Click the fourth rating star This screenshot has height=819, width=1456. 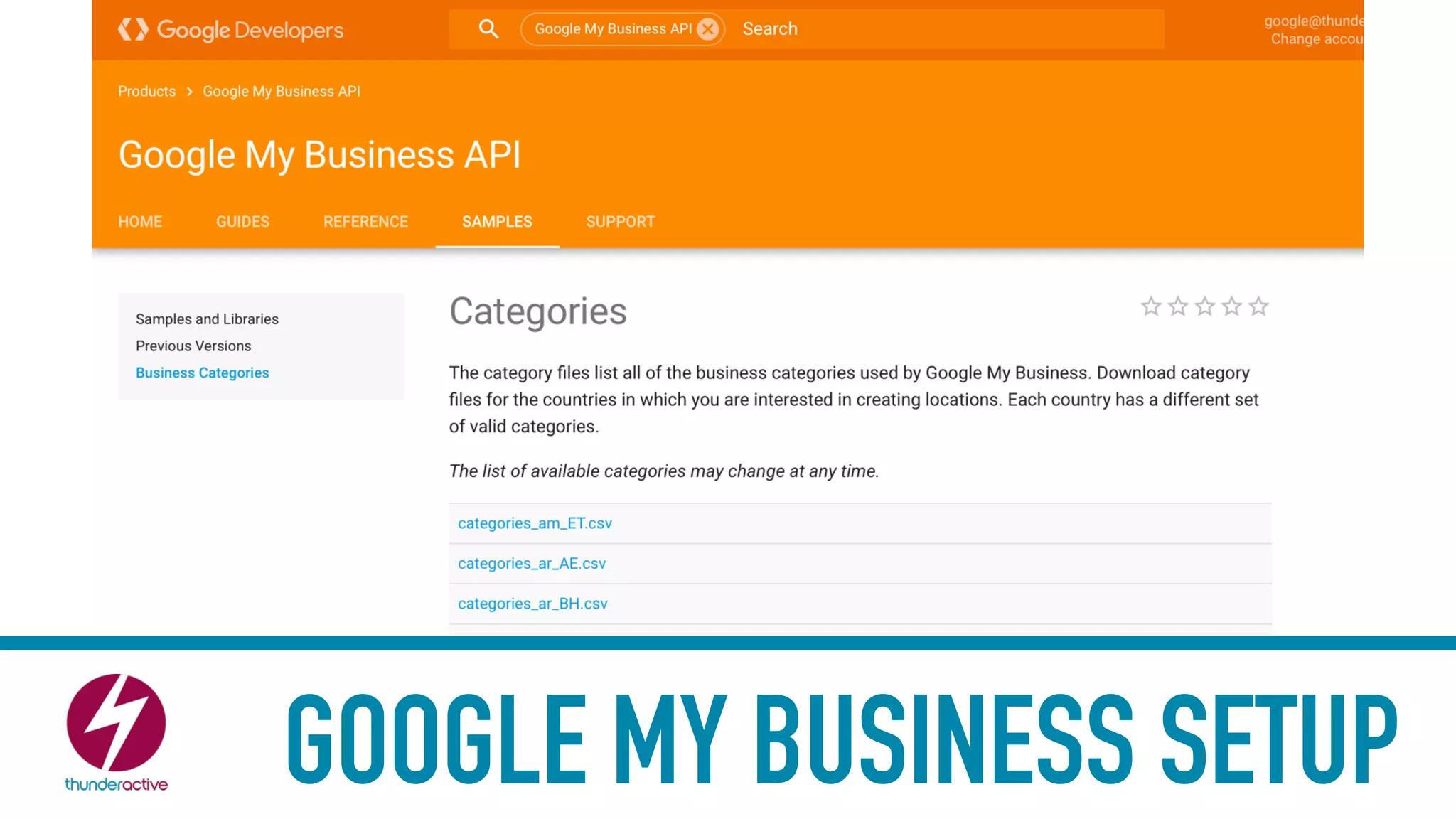coord(1231,306)
